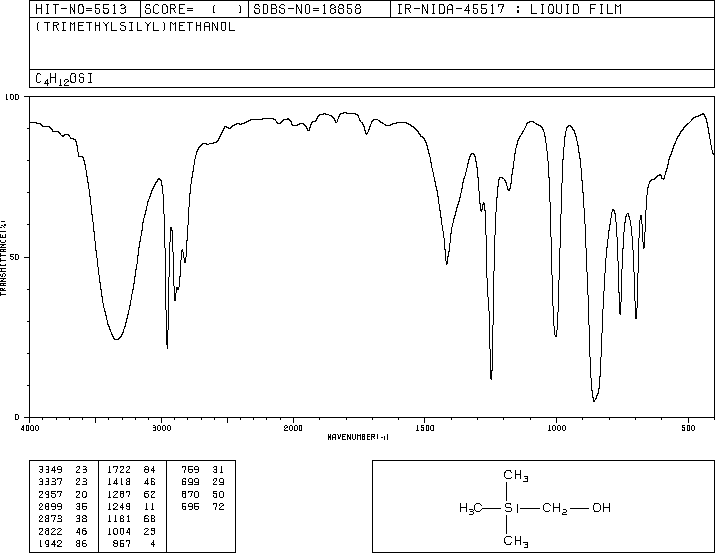Viewport: 715px width, 553px height.
Task: Click the Si atom in structure diagram
Action: tap(511, 508)
